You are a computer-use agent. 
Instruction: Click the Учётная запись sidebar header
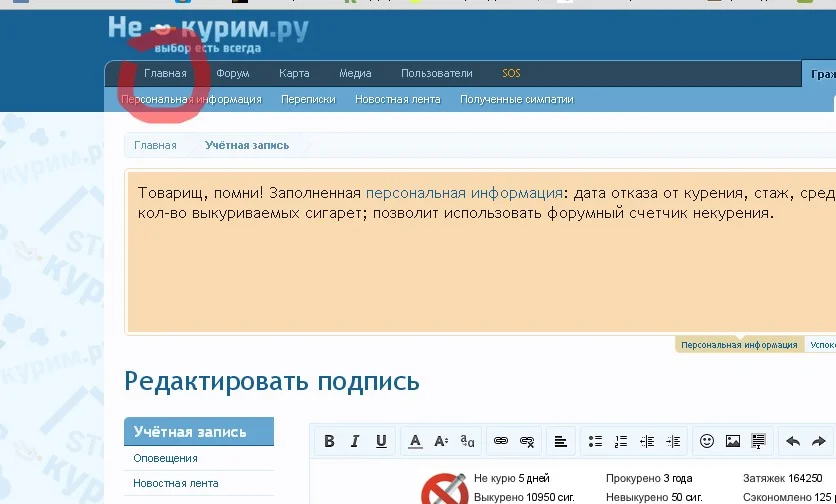pyautogui.click(x=199, y=431)
